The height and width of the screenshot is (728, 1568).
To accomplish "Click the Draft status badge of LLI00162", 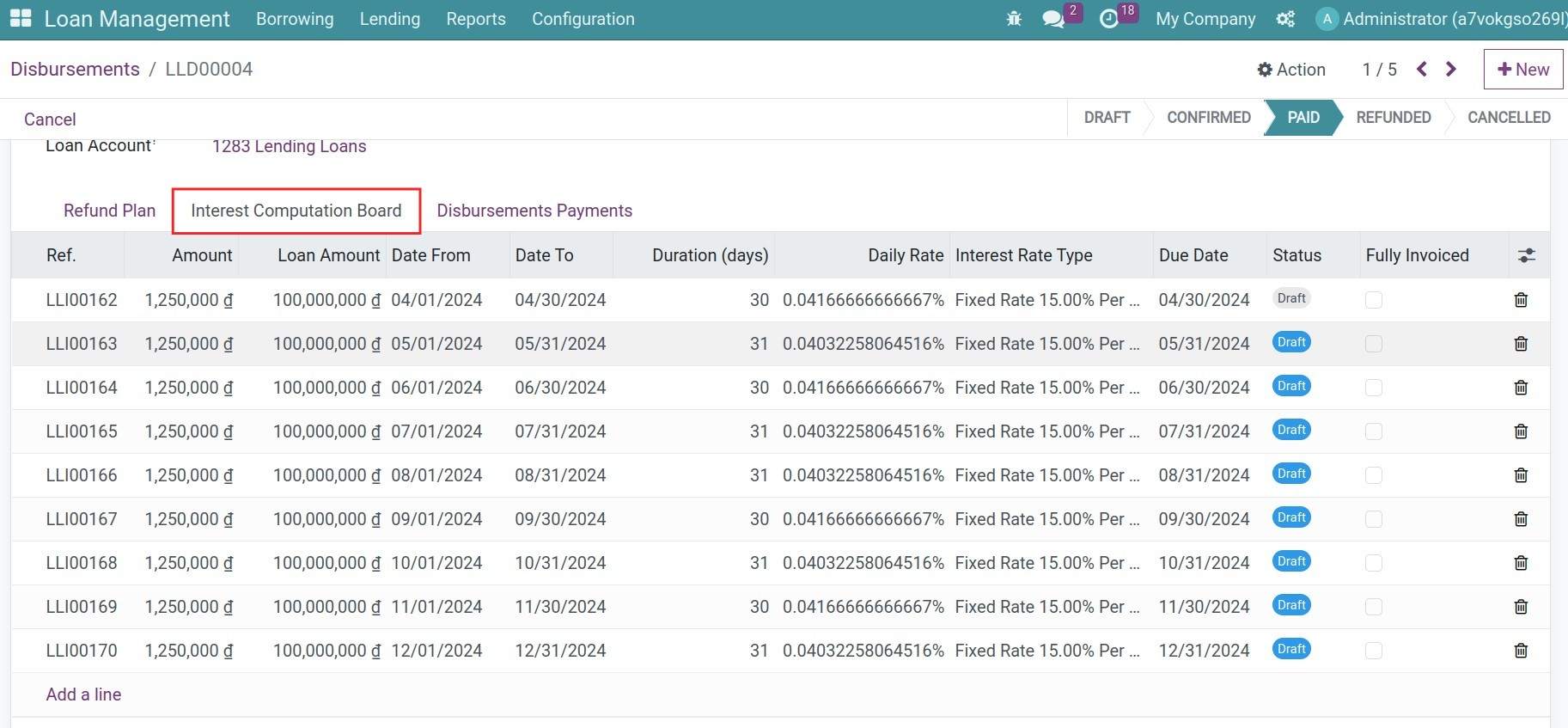I will [x=1291, y=298].
